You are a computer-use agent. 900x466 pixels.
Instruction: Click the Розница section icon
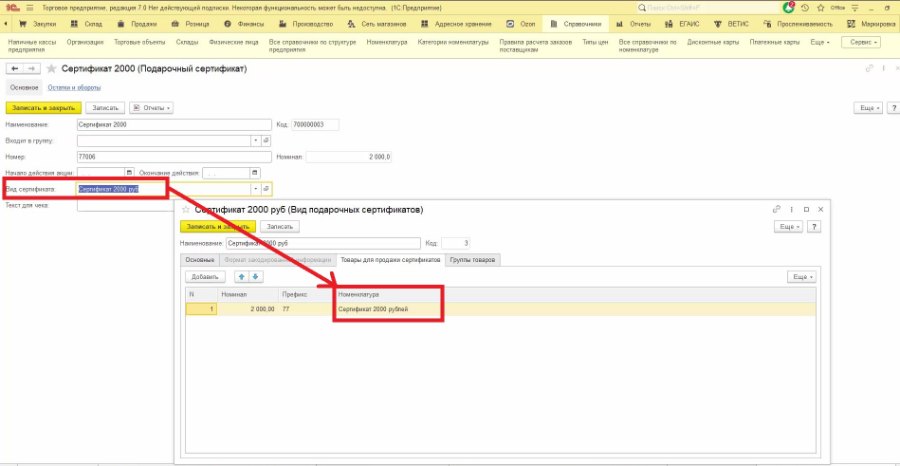pos(174,24)
